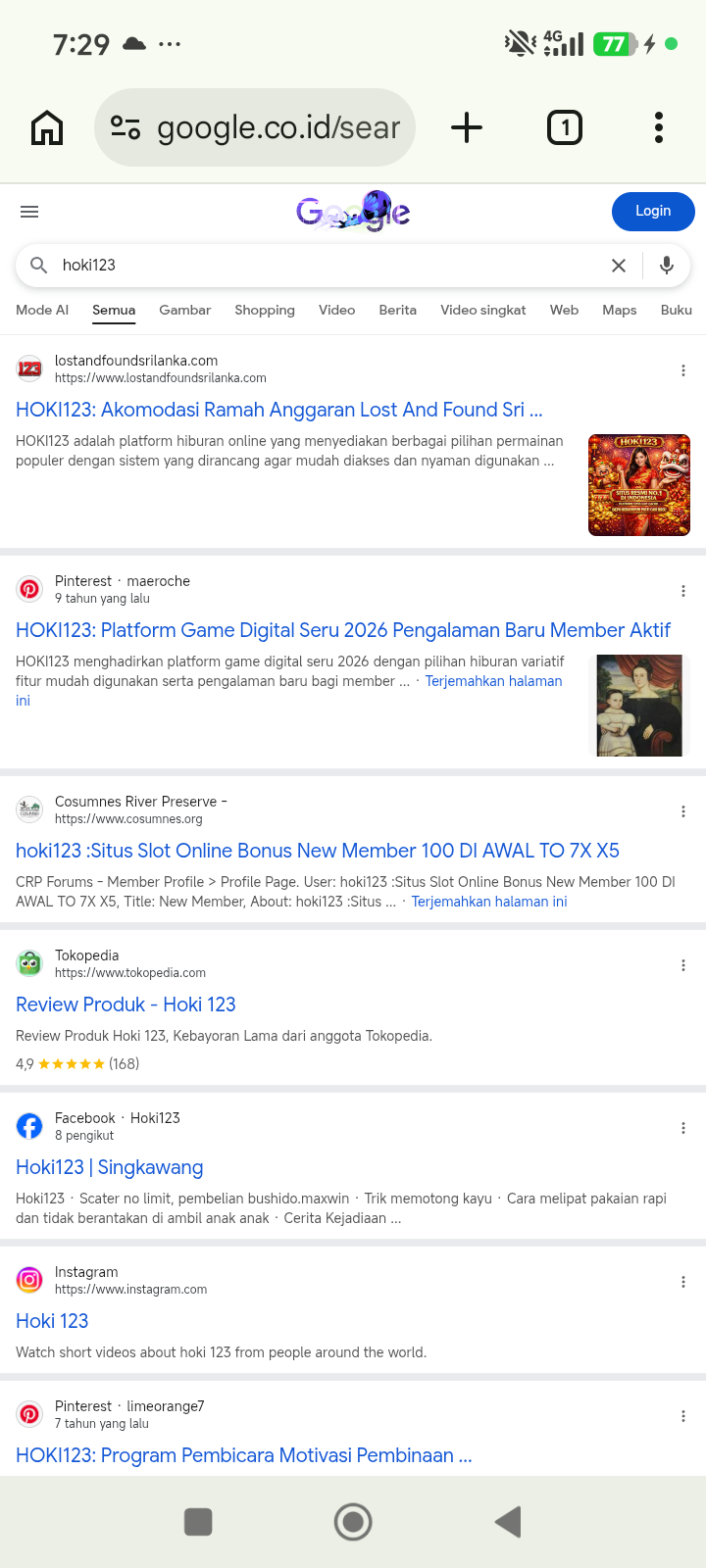This screenshot has width=706, height=1568.
Task: Click Pinterest icon for maeroche result
Action: tap(29, 589)
